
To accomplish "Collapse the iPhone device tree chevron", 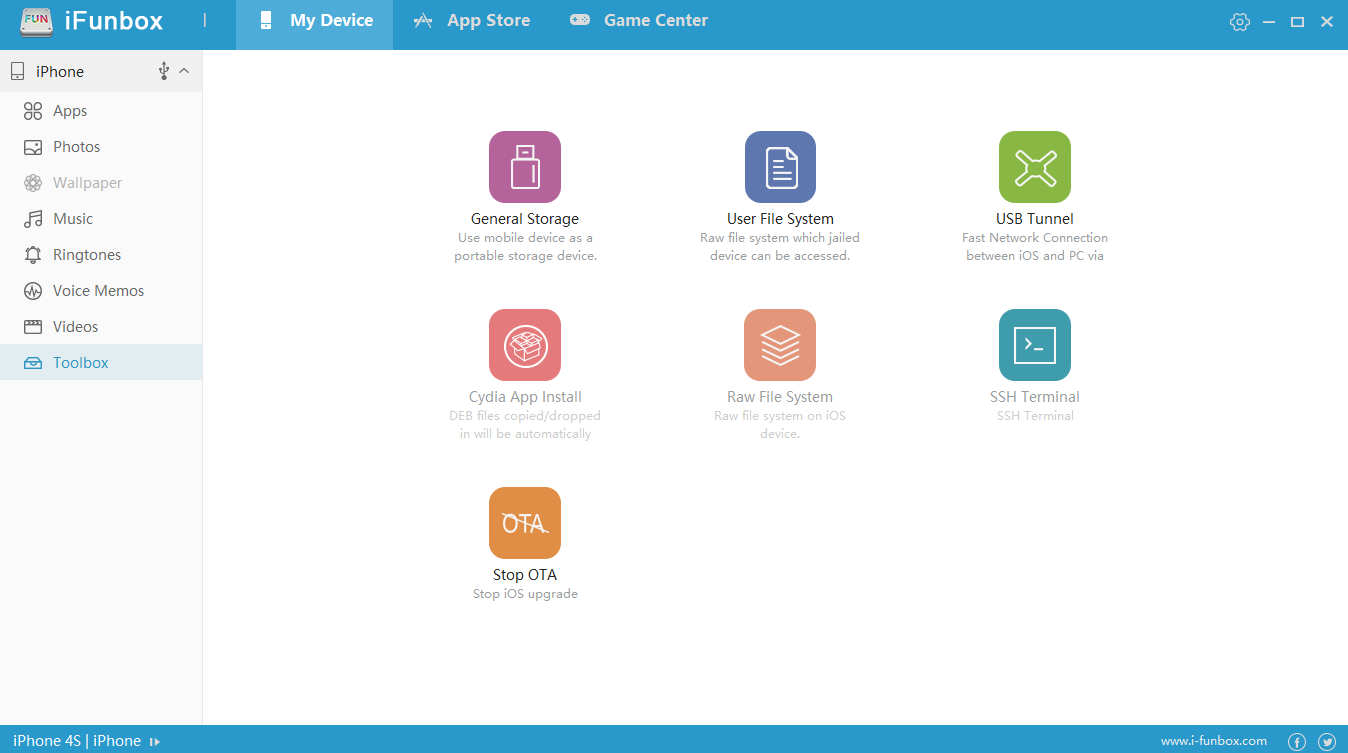I will pyautogui.click(x=184, y=71).
